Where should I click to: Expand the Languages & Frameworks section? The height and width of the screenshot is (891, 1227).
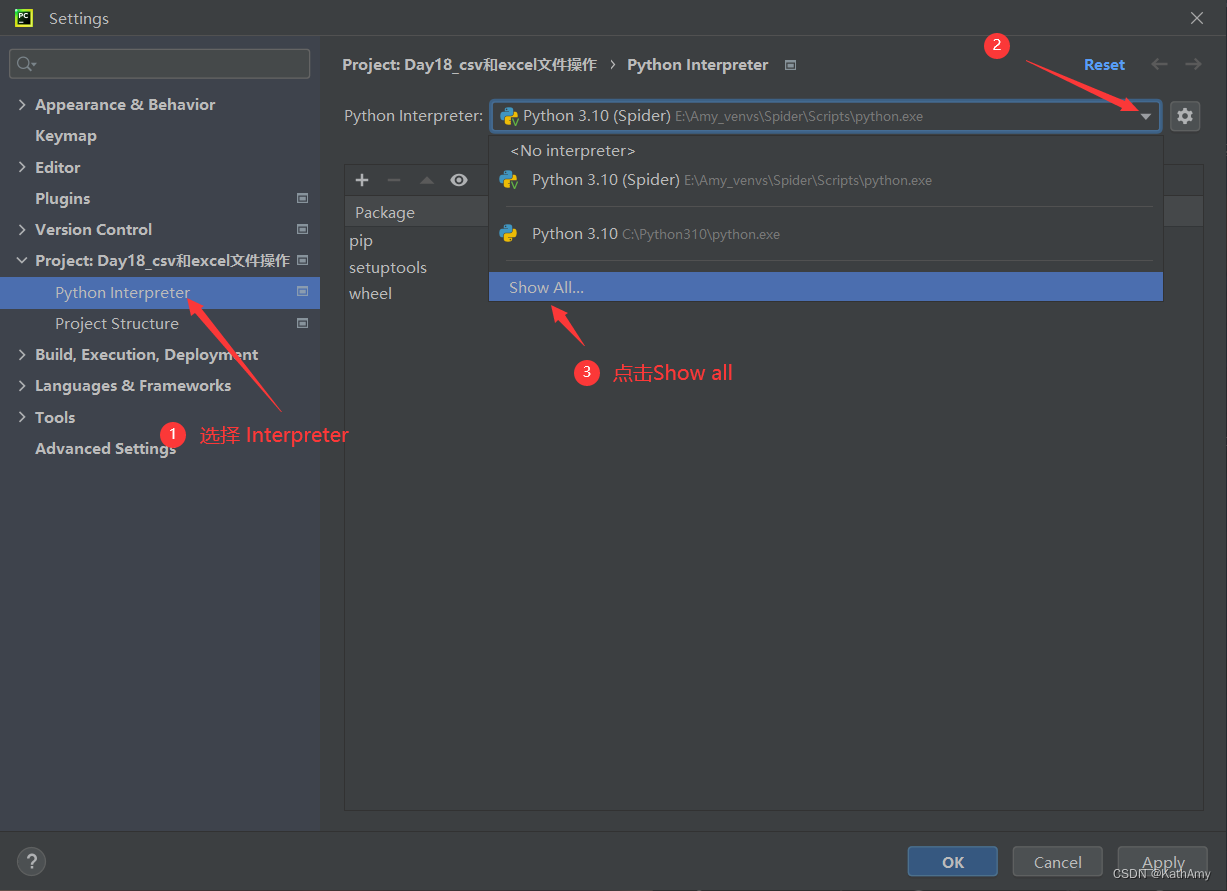[22, 385]
